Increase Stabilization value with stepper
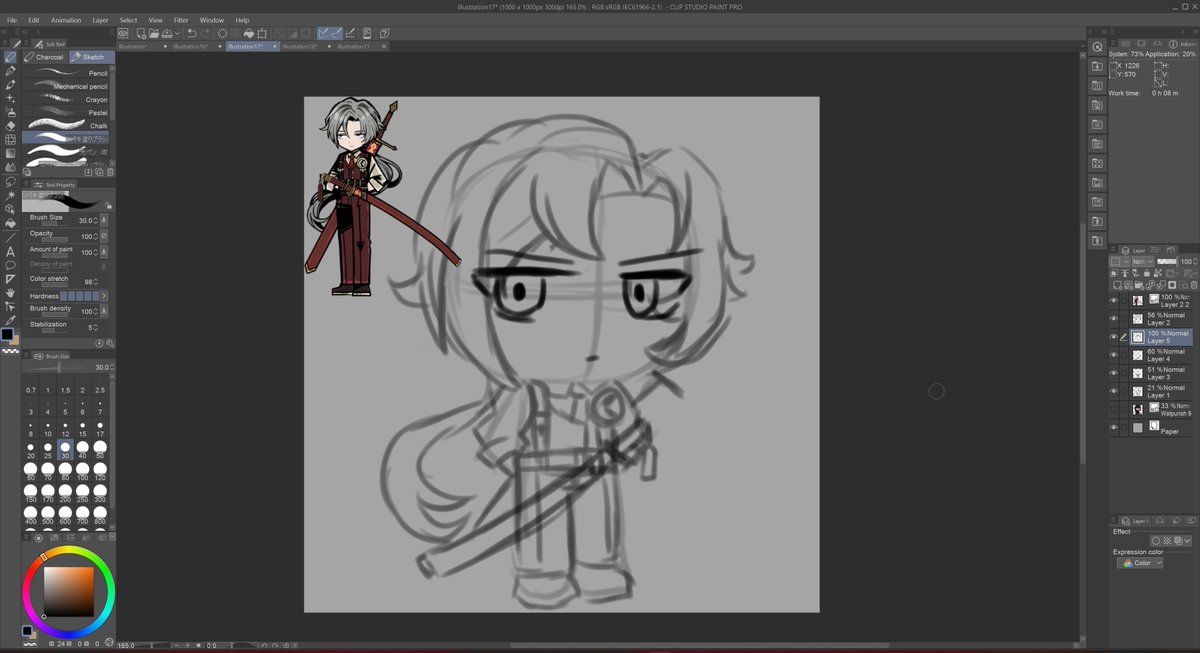 click(97, 326)
